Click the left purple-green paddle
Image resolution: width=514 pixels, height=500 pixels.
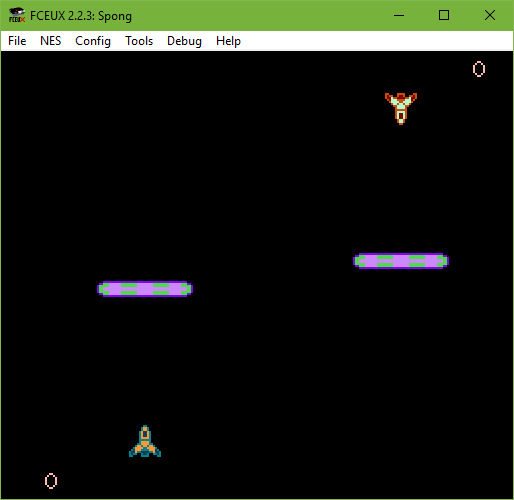(145, 289)
